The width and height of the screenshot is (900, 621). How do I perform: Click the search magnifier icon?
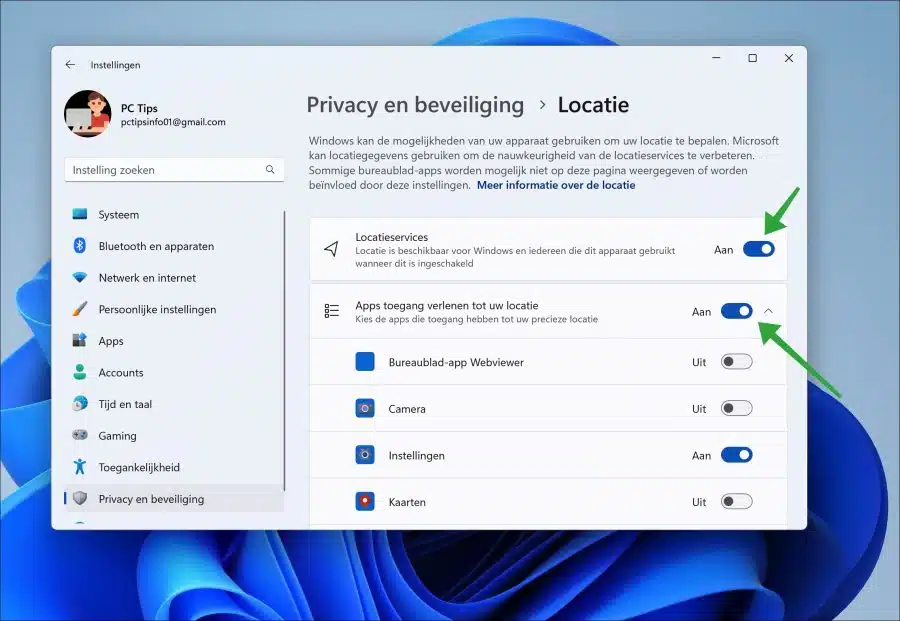(x=270, y=169)
